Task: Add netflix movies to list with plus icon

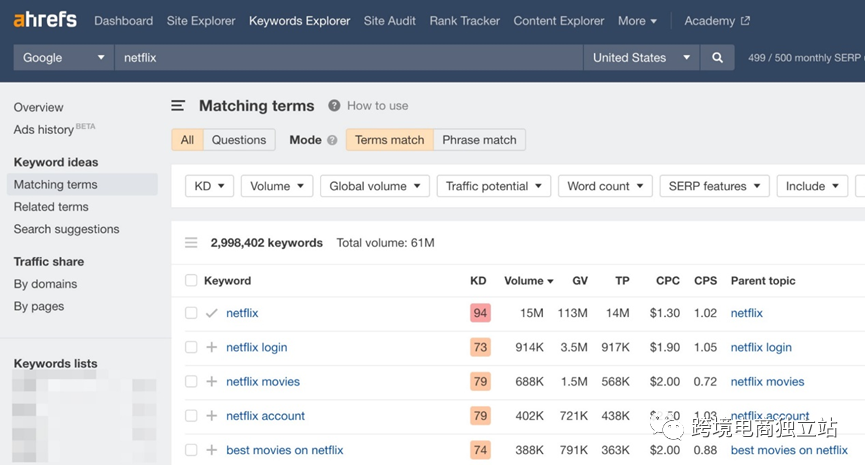Action: [211, 381]
